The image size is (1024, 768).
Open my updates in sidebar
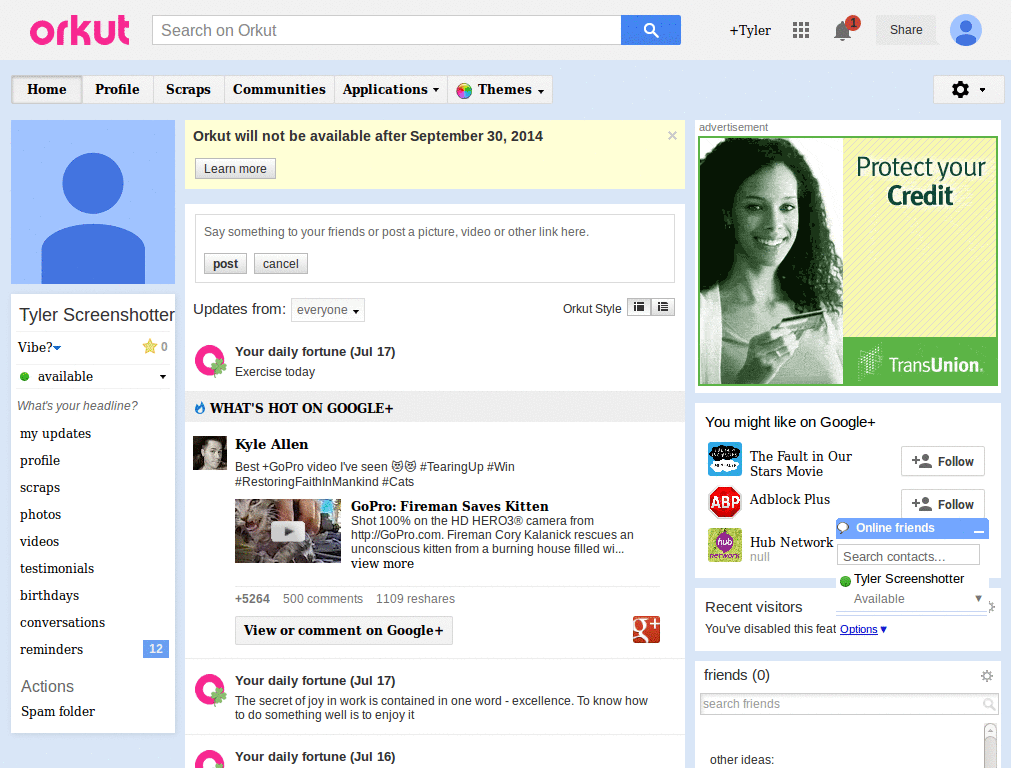tap(56, 434)
